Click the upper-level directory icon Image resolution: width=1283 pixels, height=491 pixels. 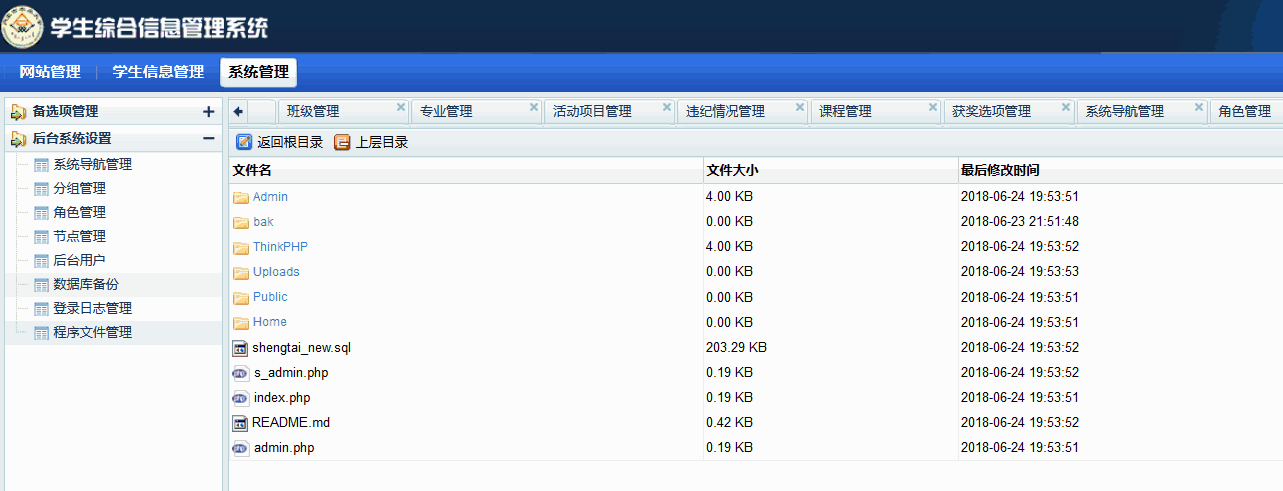point(342,142)
